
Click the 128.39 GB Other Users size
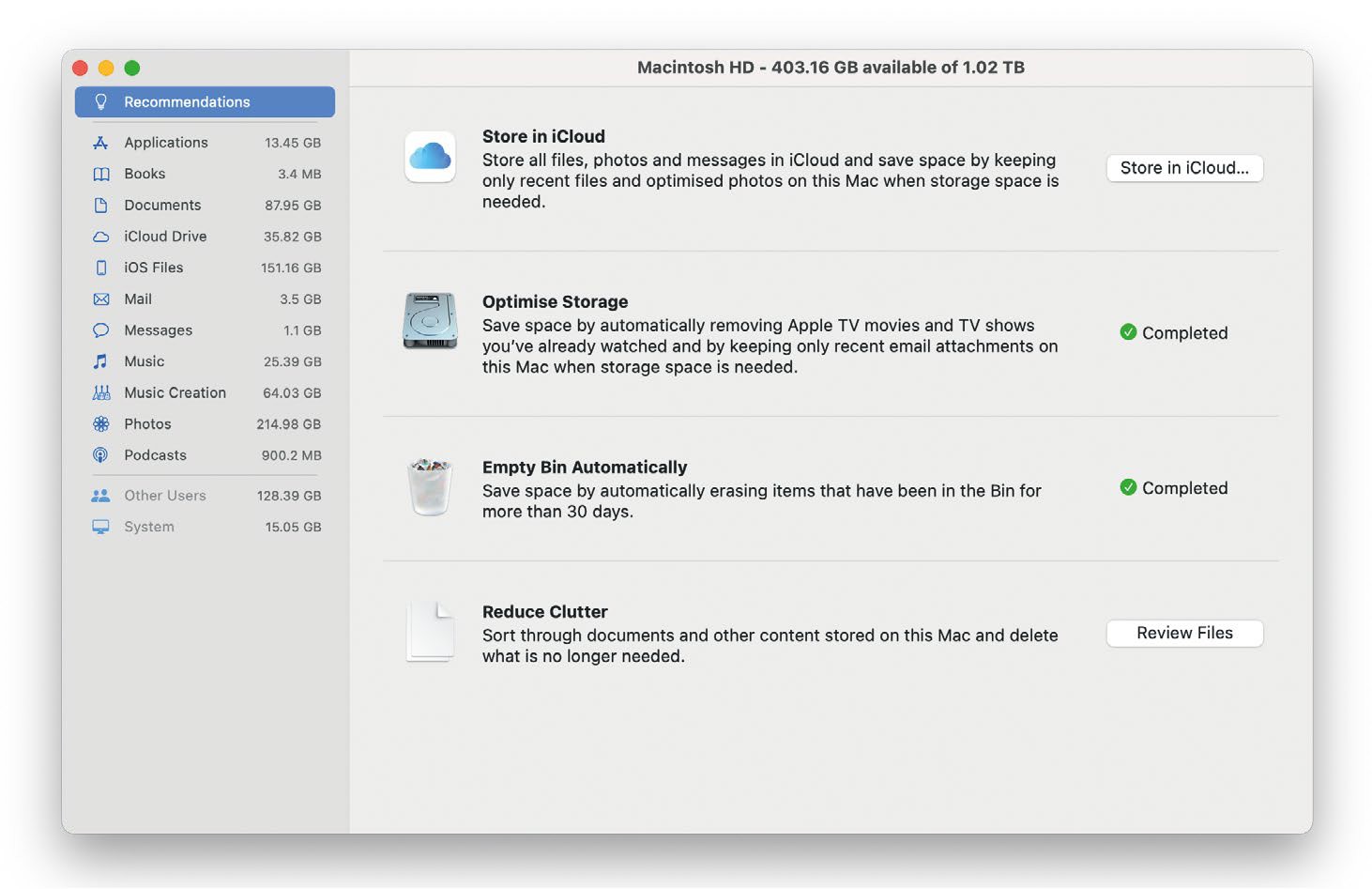coord(289,496)
